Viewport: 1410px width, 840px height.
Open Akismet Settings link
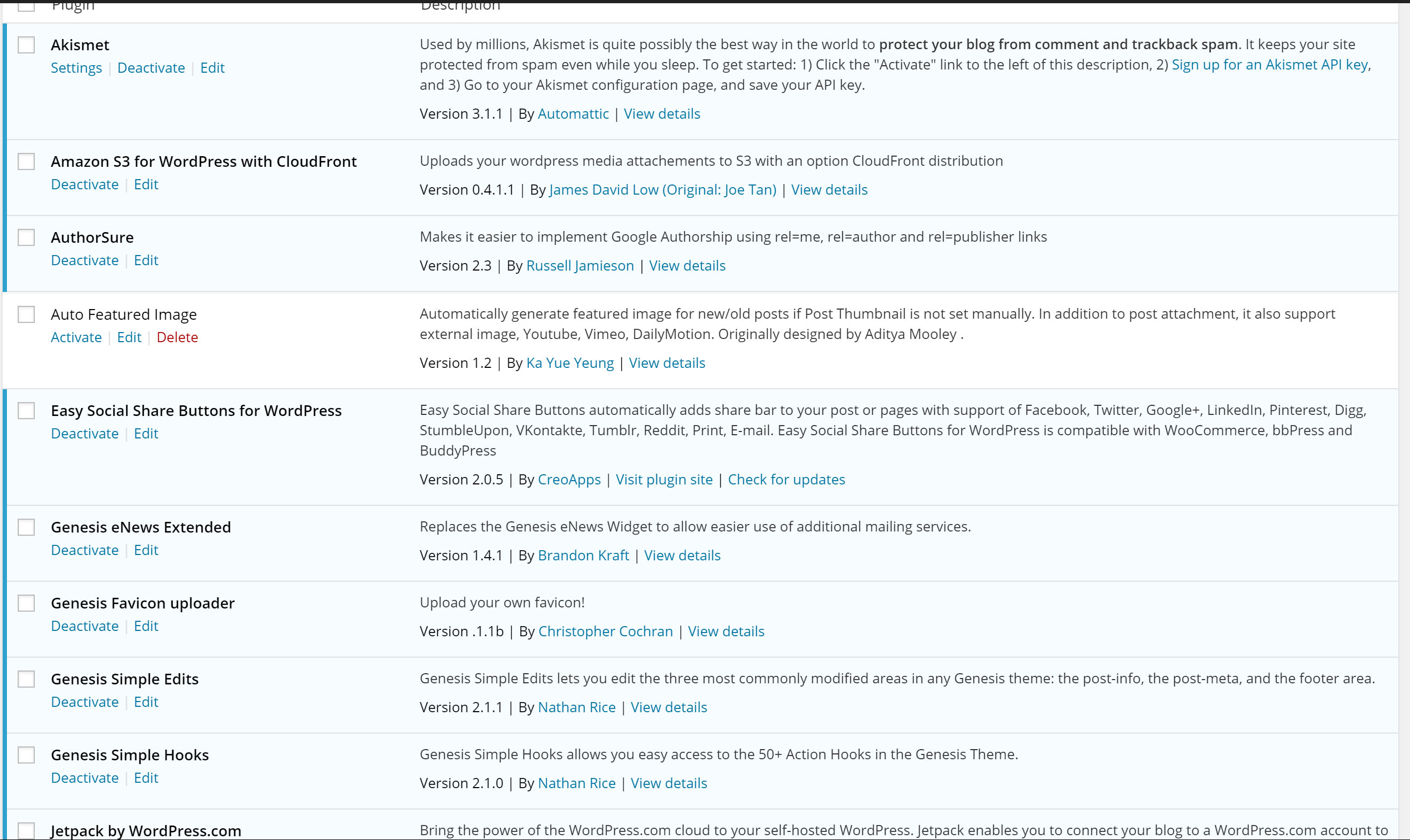tap(76, 68)
